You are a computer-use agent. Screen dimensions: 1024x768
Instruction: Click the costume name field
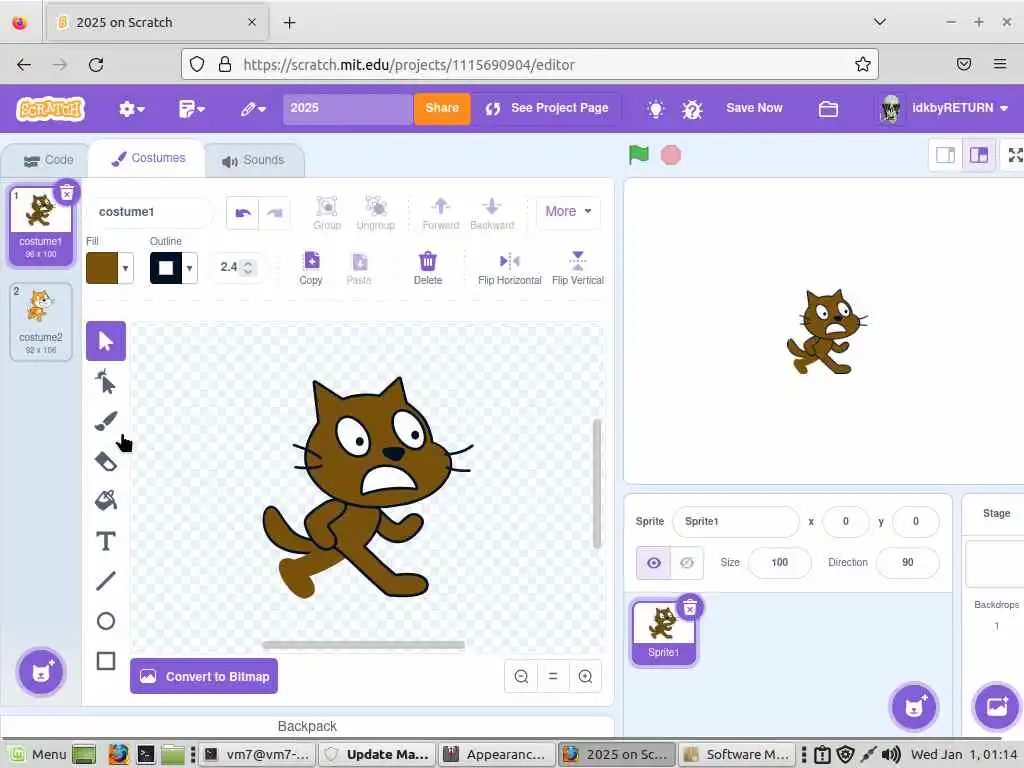(x=150, y=212)
